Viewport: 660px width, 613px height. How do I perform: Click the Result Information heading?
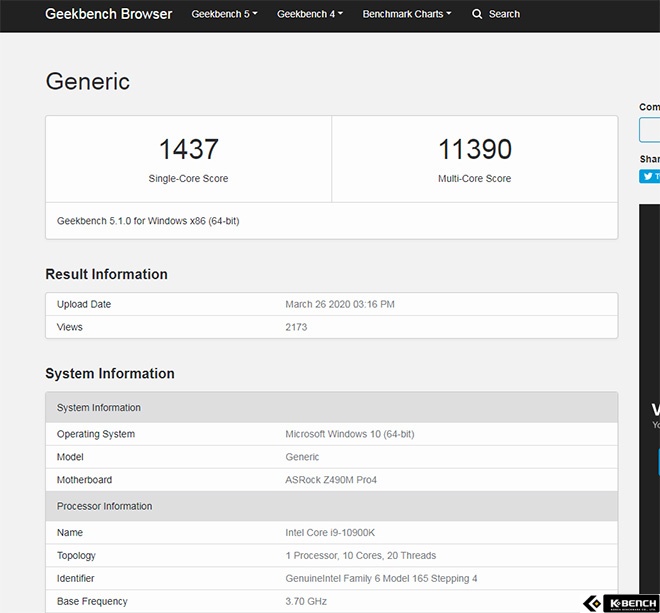pos(106,274)
